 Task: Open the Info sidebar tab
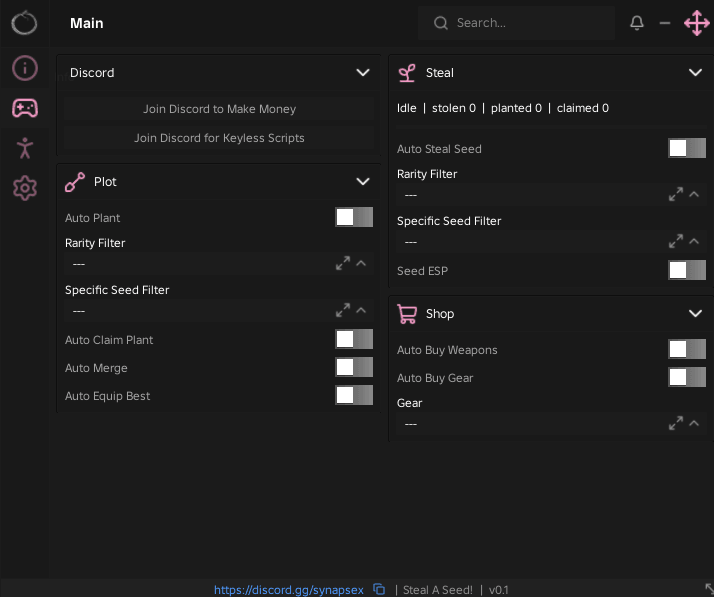coord(25,68)
